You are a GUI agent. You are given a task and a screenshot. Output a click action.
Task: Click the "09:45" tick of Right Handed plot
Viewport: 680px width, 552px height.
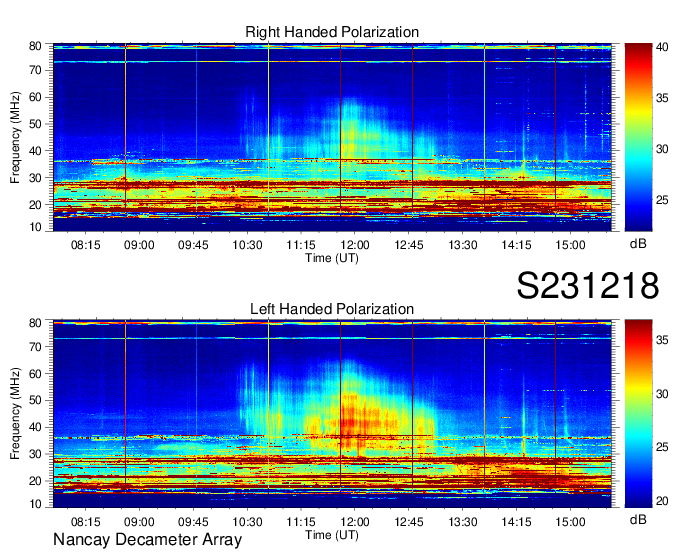click(193, 245)
